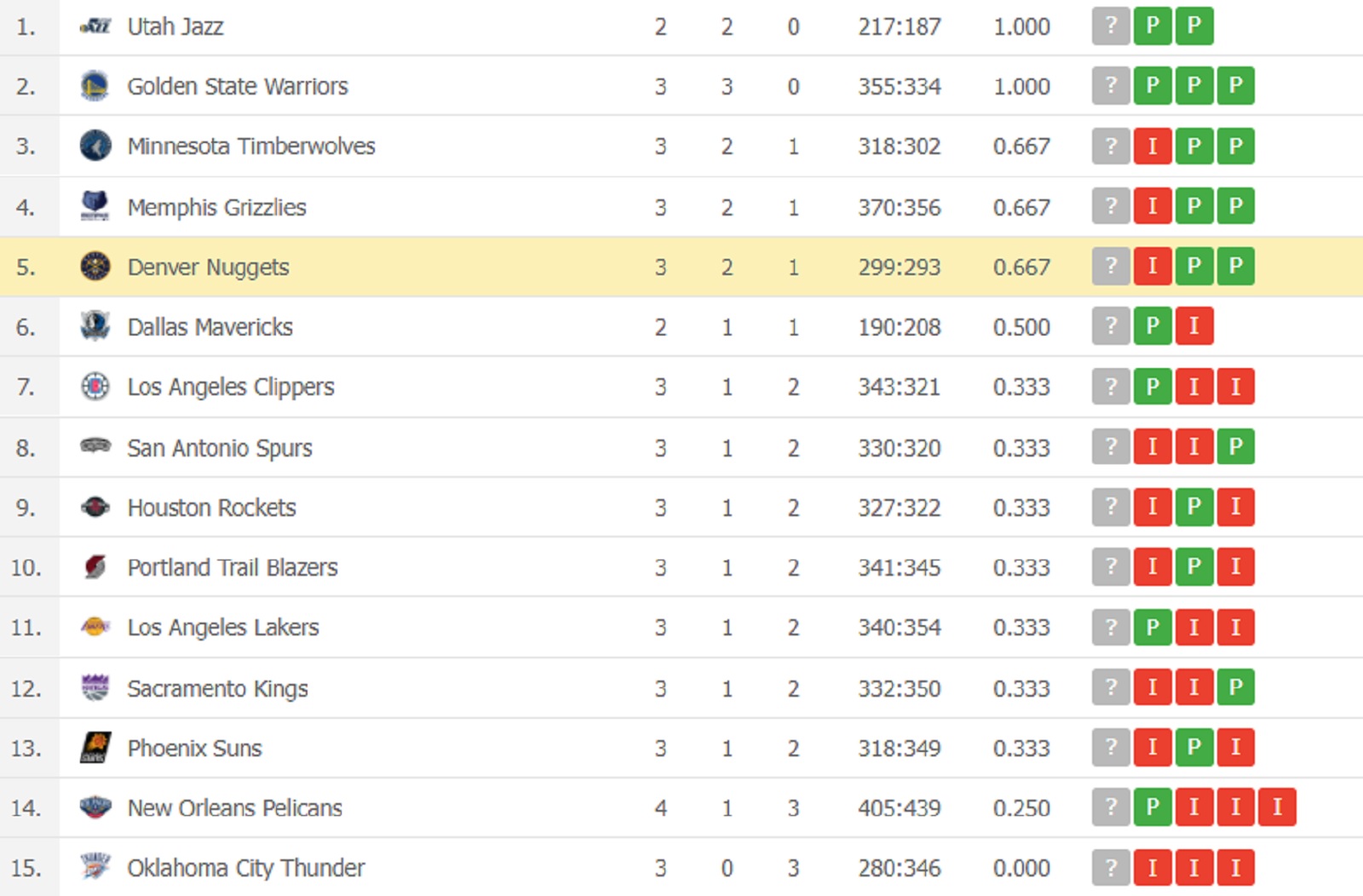
Task: Open the San Antonio Spurs team link
Action: click(220, 448)
